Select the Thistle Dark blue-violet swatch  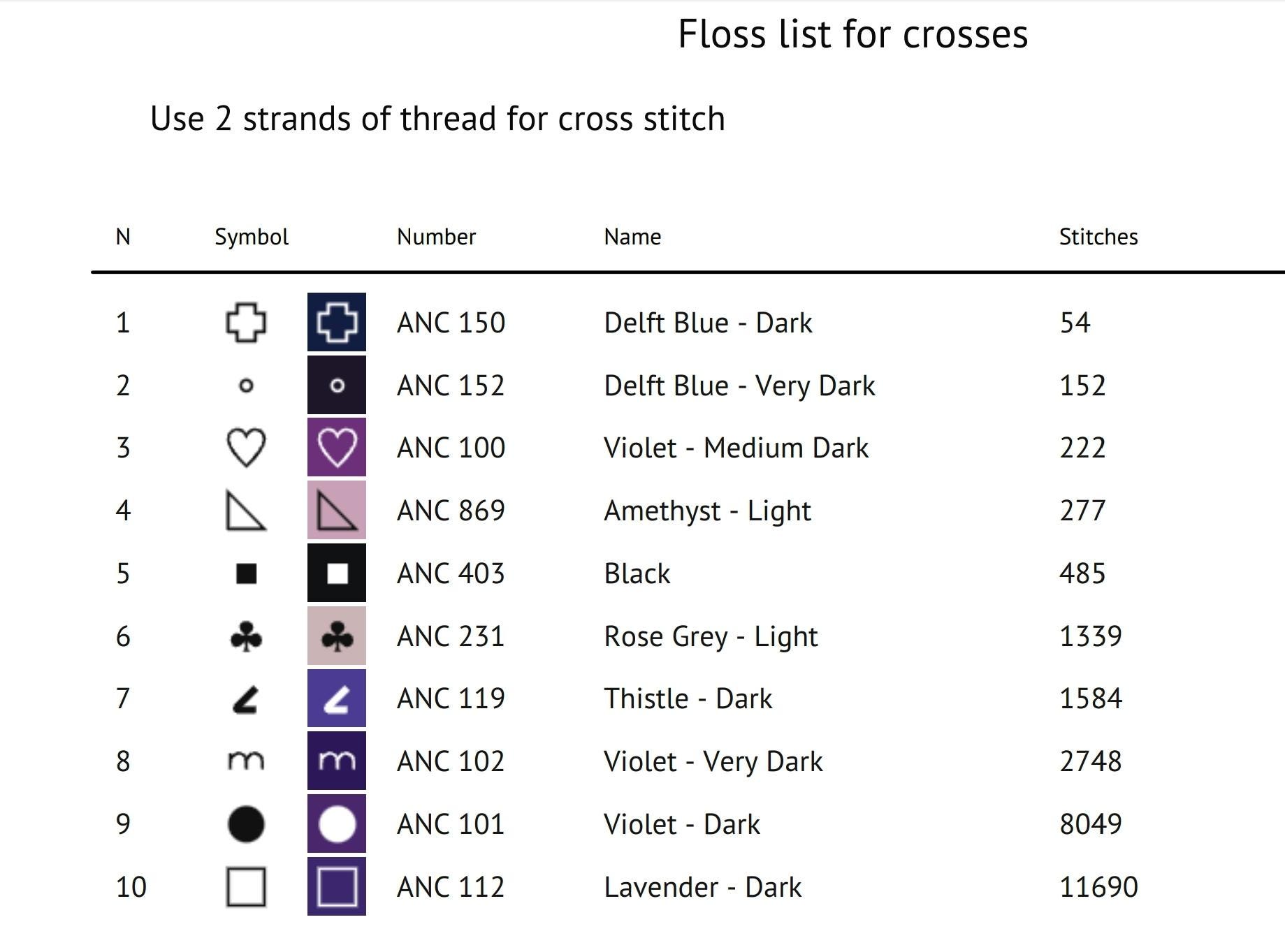pos(337,698)
